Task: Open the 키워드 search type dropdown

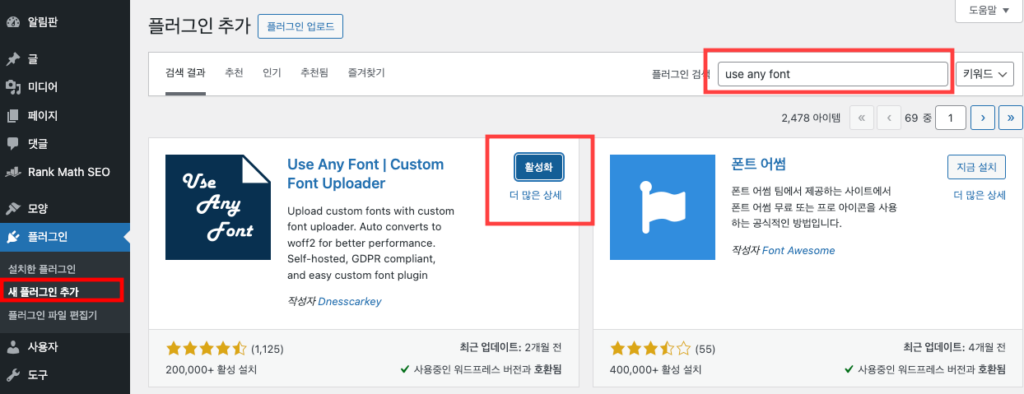Action: point(984,74)
